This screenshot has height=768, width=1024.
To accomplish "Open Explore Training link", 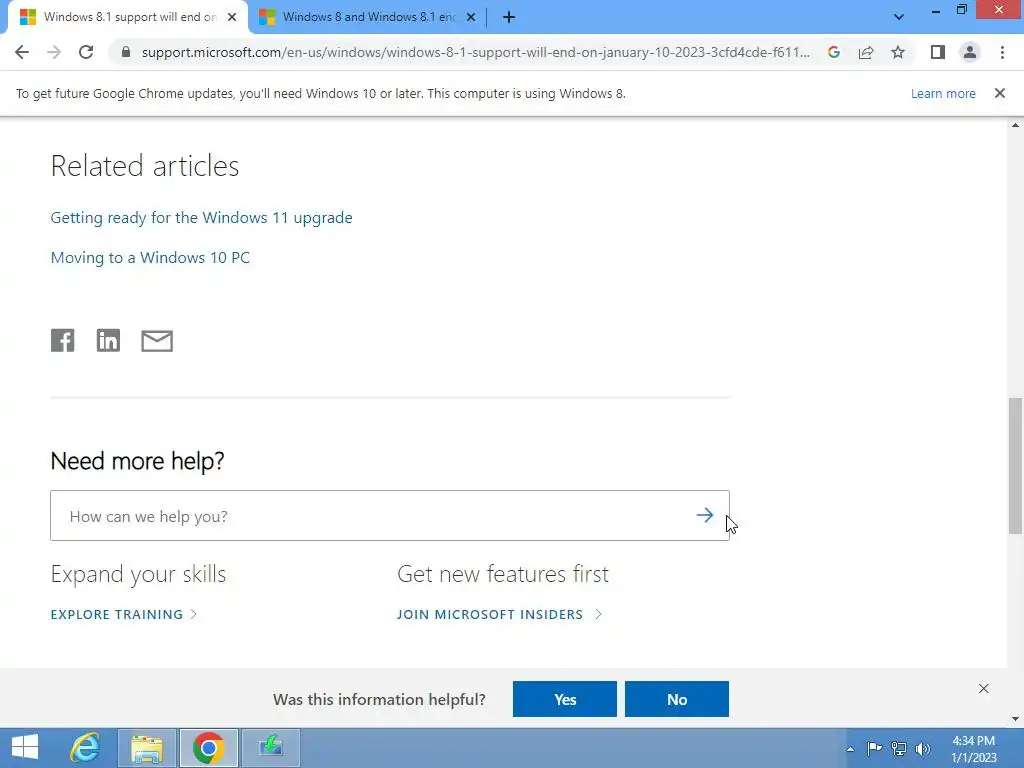I will pyautogui.click(x=123, y=615).
